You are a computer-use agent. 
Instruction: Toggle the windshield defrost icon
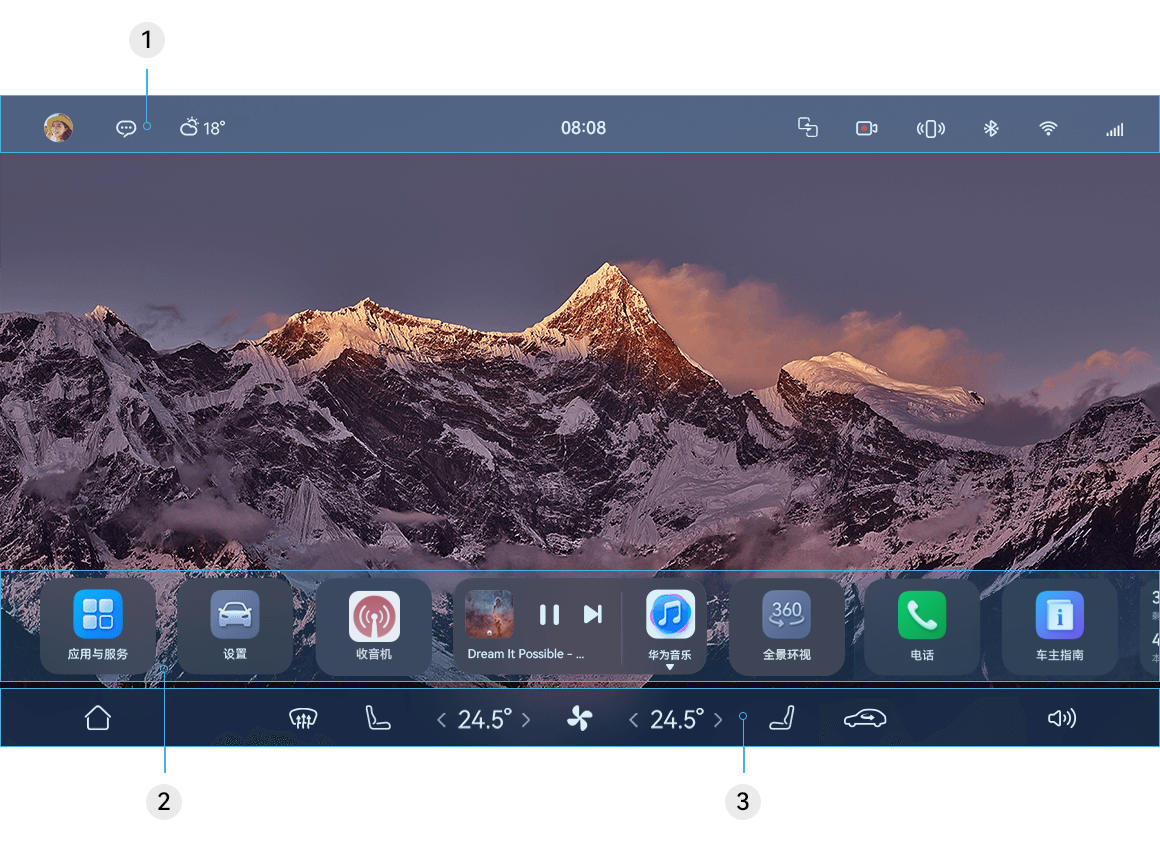point(303,718)
